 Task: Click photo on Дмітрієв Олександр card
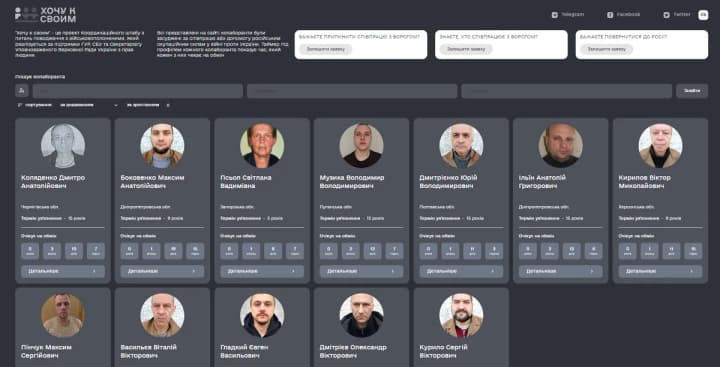pos(361,315)
